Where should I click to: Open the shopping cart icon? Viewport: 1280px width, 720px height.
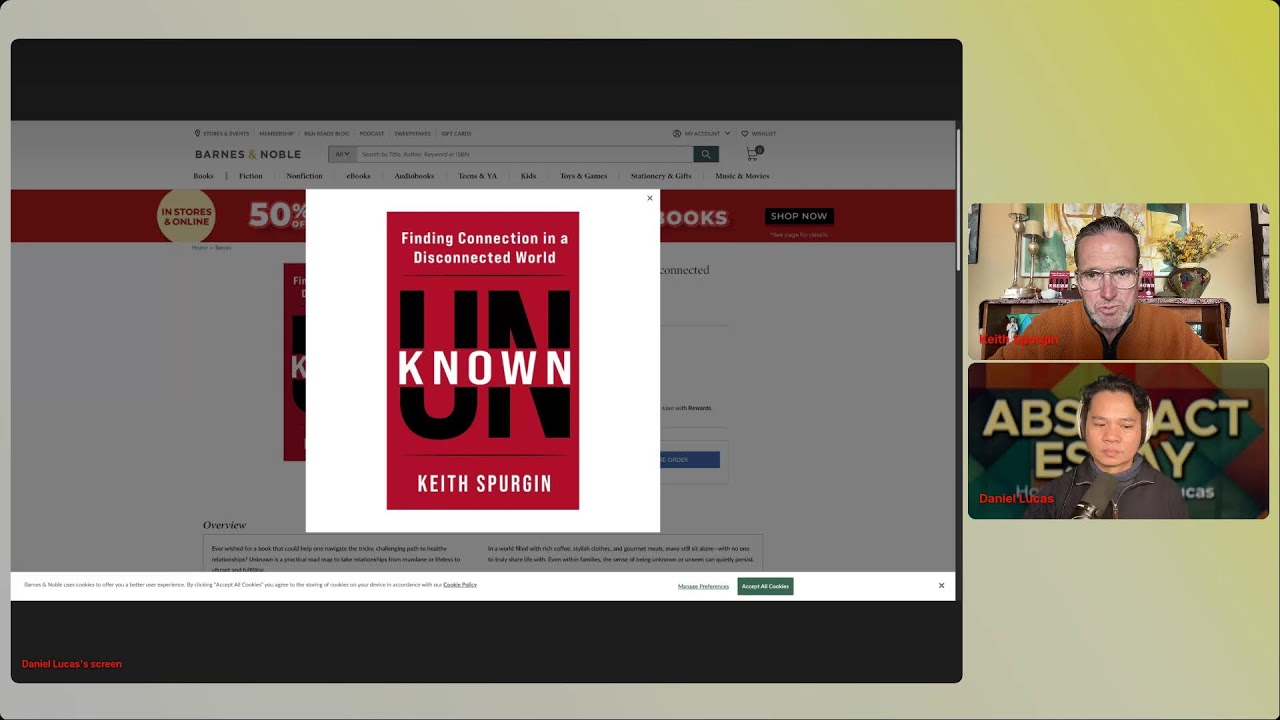pyautogui.click(x=753, y=154)
